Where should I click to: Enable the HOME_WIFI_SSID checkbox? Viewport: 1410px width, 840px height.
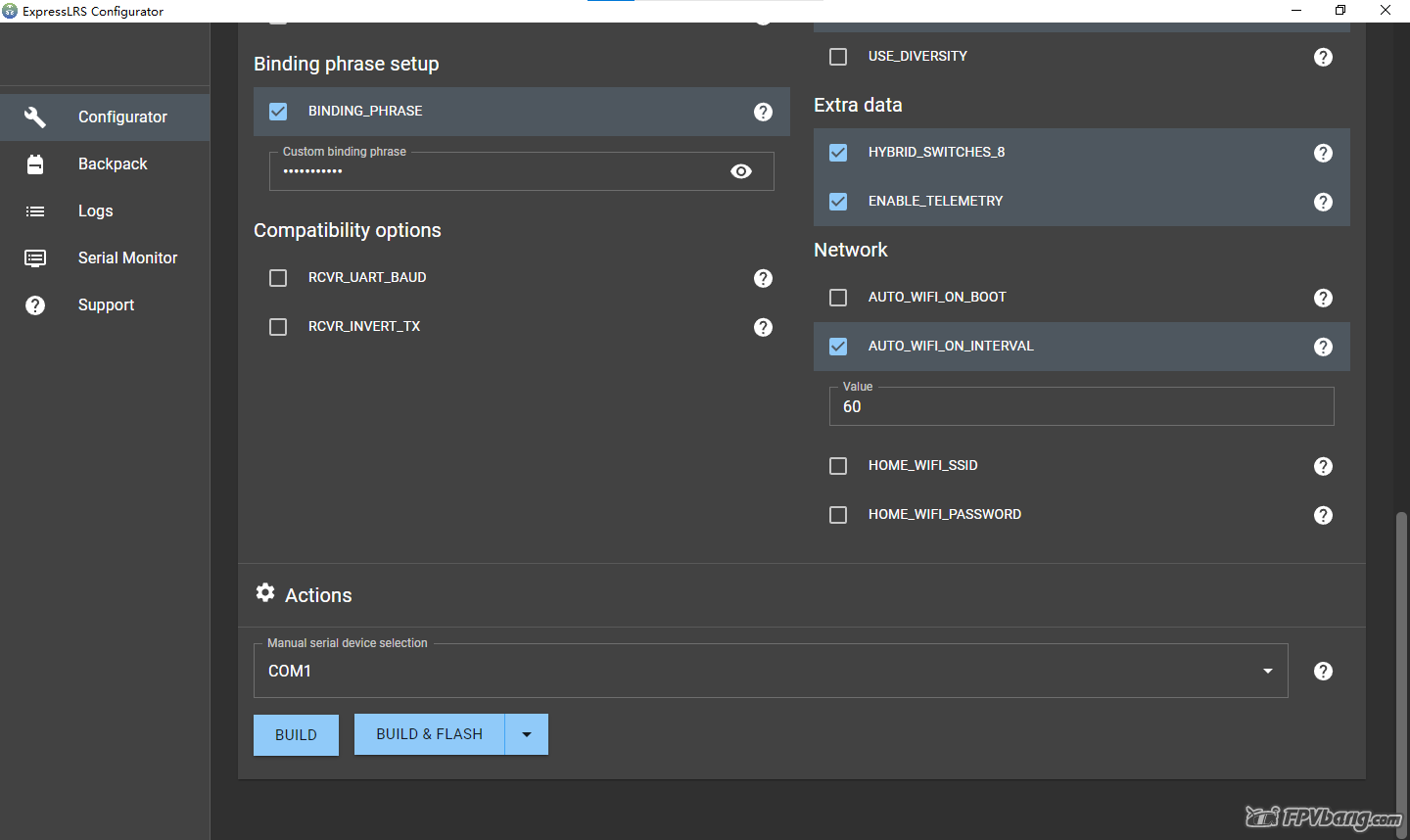(838, 466)
